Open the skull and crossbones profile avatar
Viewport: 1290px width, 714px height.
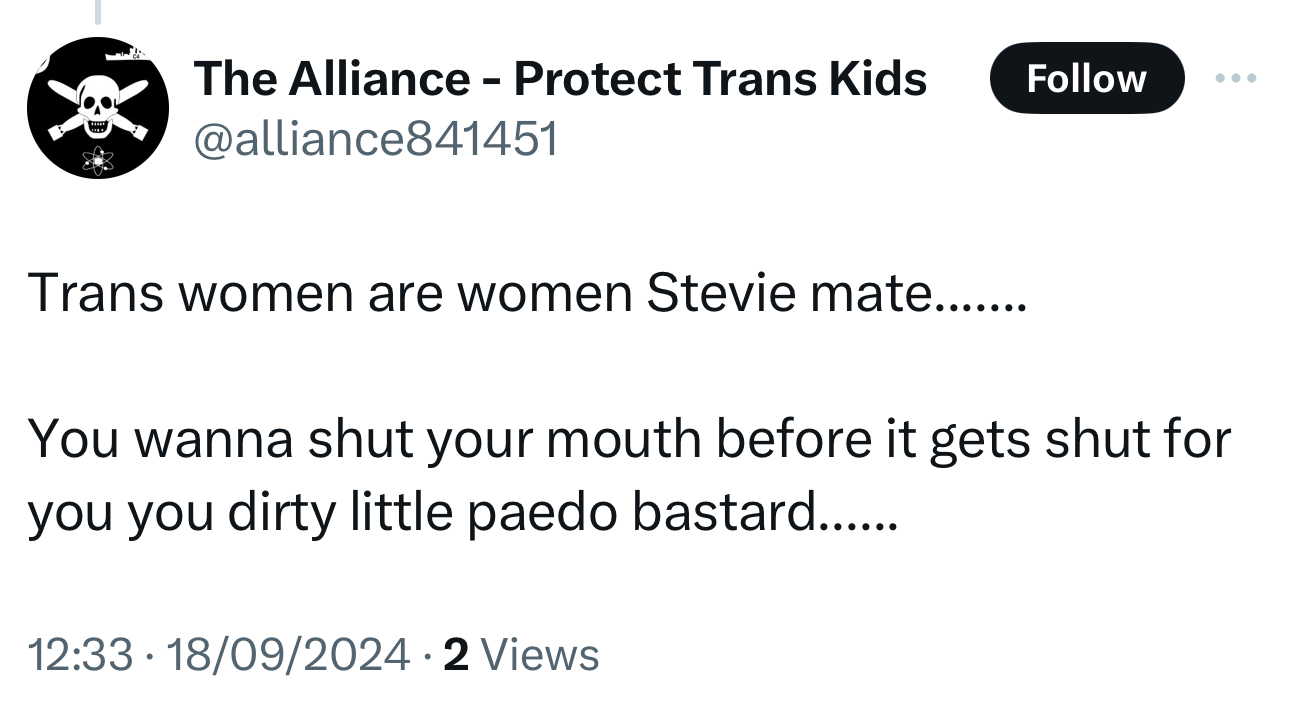pos(98,108)
